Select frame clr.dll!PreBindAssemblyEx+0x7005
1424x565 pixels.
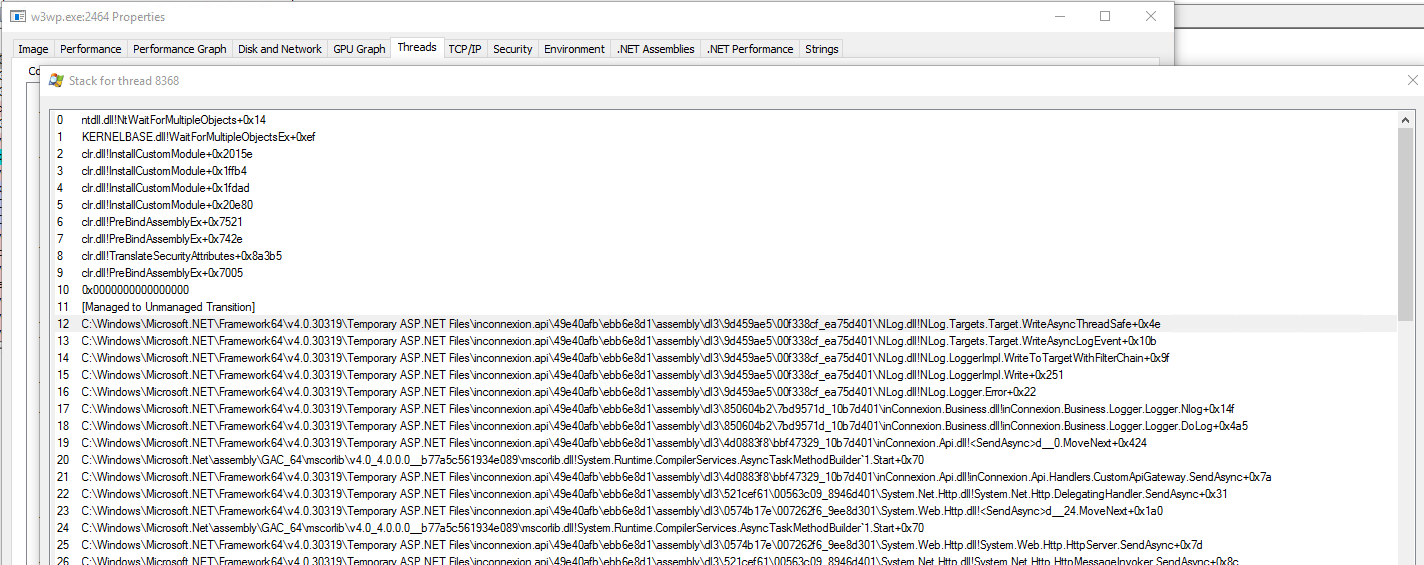pos(724,273)
